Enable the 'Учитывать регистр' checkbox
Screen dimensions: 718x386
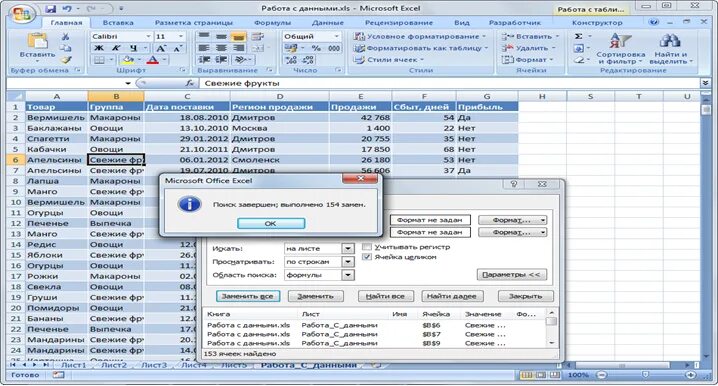[x=367, y=247]
